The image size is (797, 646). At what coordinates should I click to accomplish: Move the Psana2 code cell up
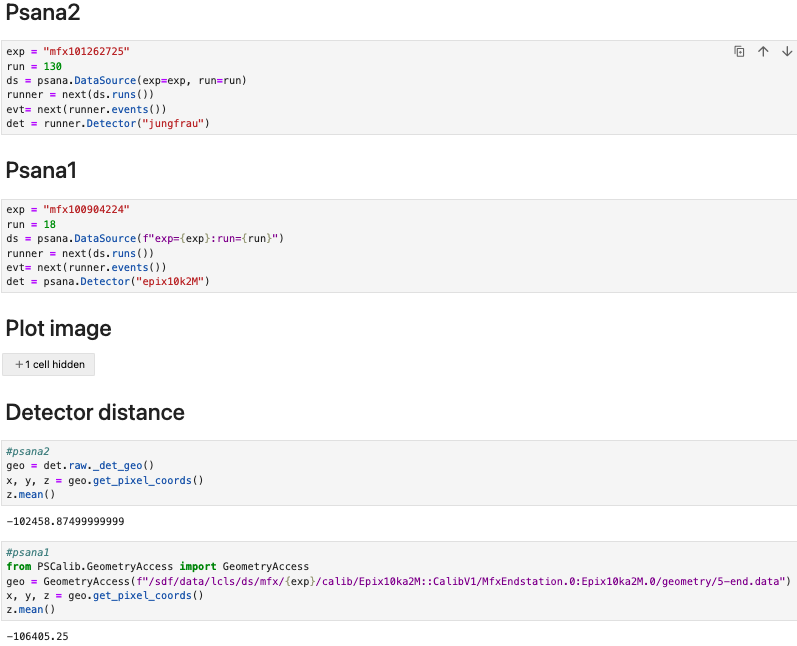pos(763,51)
